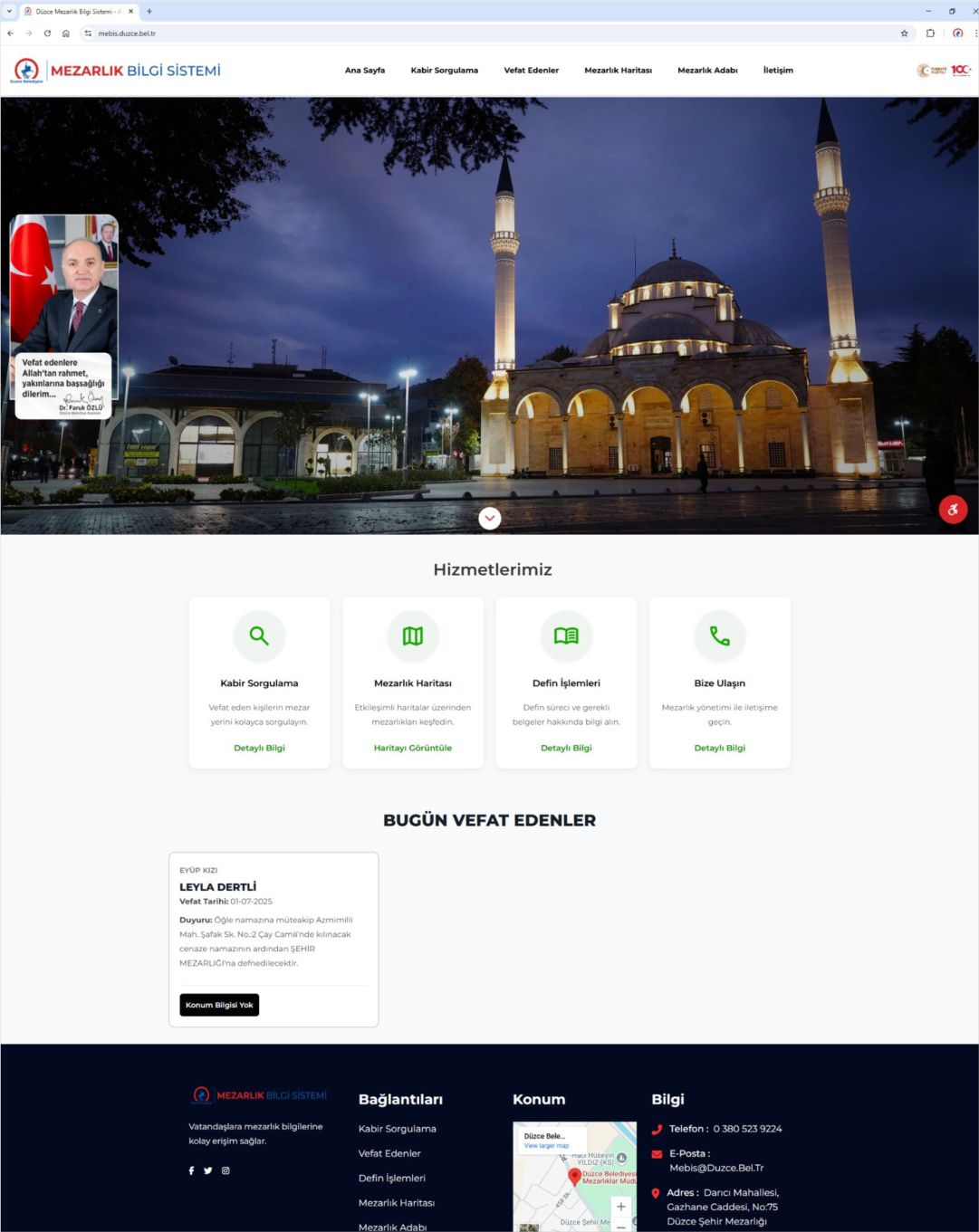Click the mebis.duzce.bel.tr address bar
This screenshot has height=1232, width=979.
point(128,33)
